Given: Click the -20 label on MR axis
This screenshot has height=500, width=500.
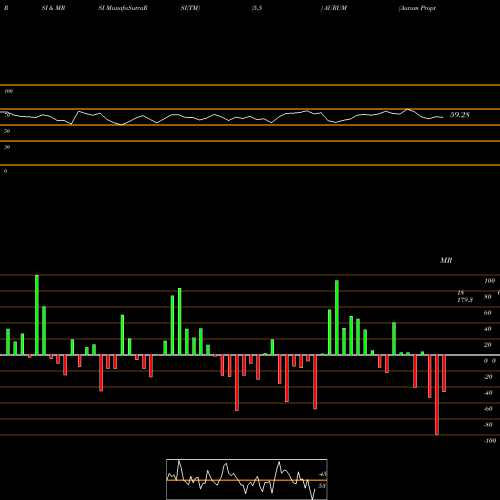Looking at the screenshot, I should click(x=488, y=377).
